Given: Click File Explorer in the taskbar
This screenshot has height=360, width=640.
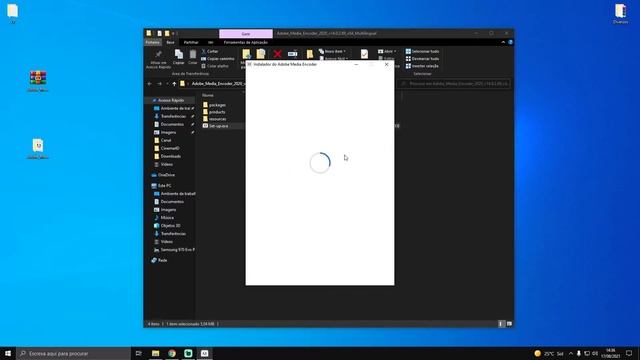Looking at the screenshot, I should 156,353.
